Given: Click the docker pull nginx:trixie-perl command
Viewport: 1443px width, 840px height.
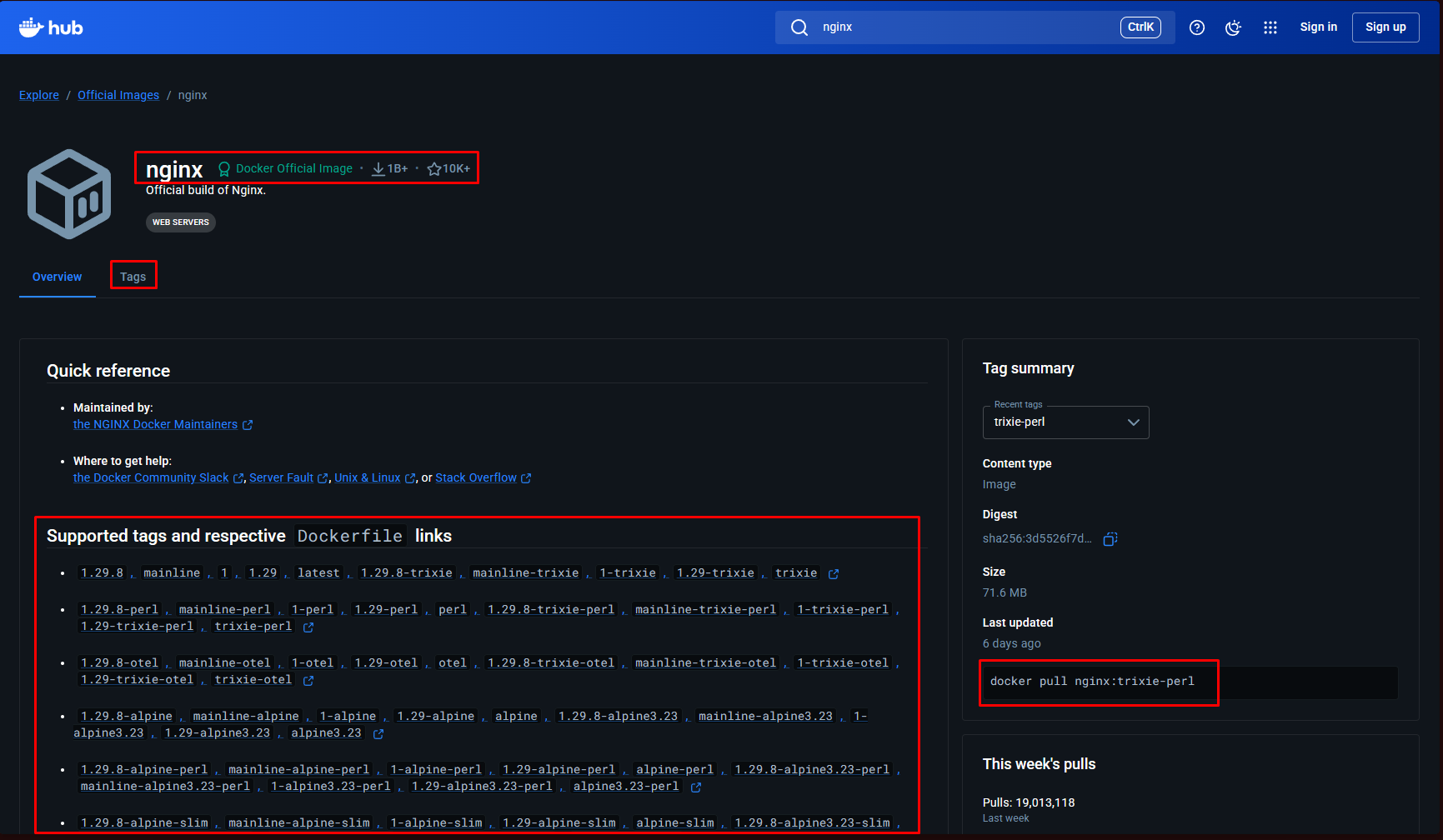Looking at the screenshot, I should (x=1092, y=682).
